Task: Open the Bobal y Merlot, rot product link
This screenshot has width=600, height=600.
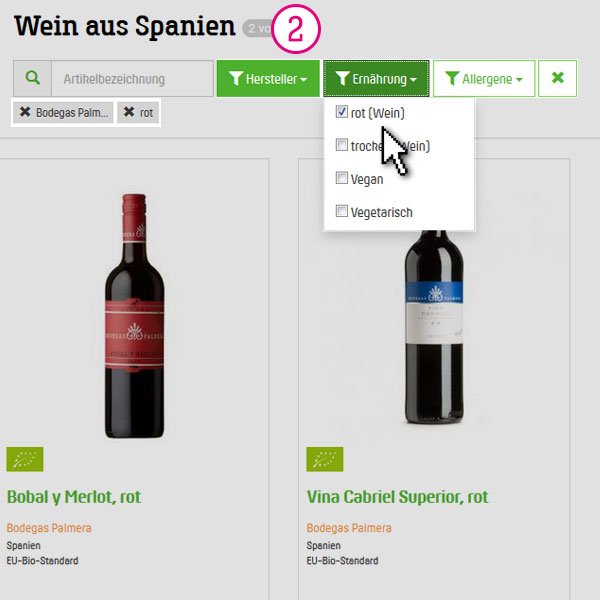Action: point(74,497)
